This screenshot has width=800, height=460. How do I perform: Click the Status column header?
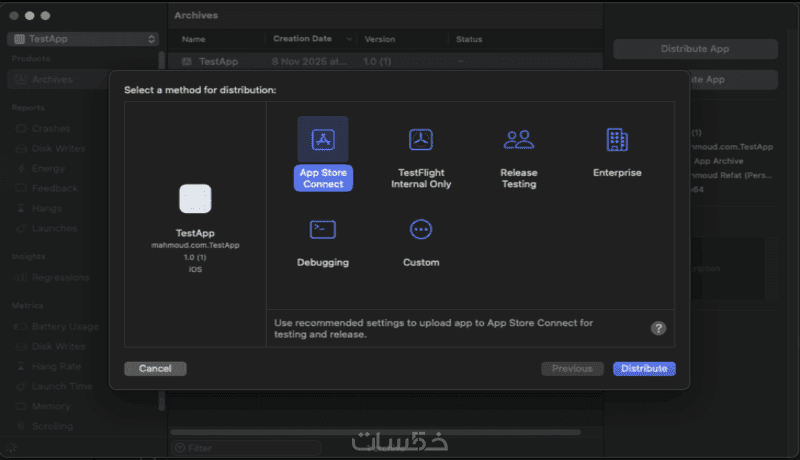click(469, 39)
